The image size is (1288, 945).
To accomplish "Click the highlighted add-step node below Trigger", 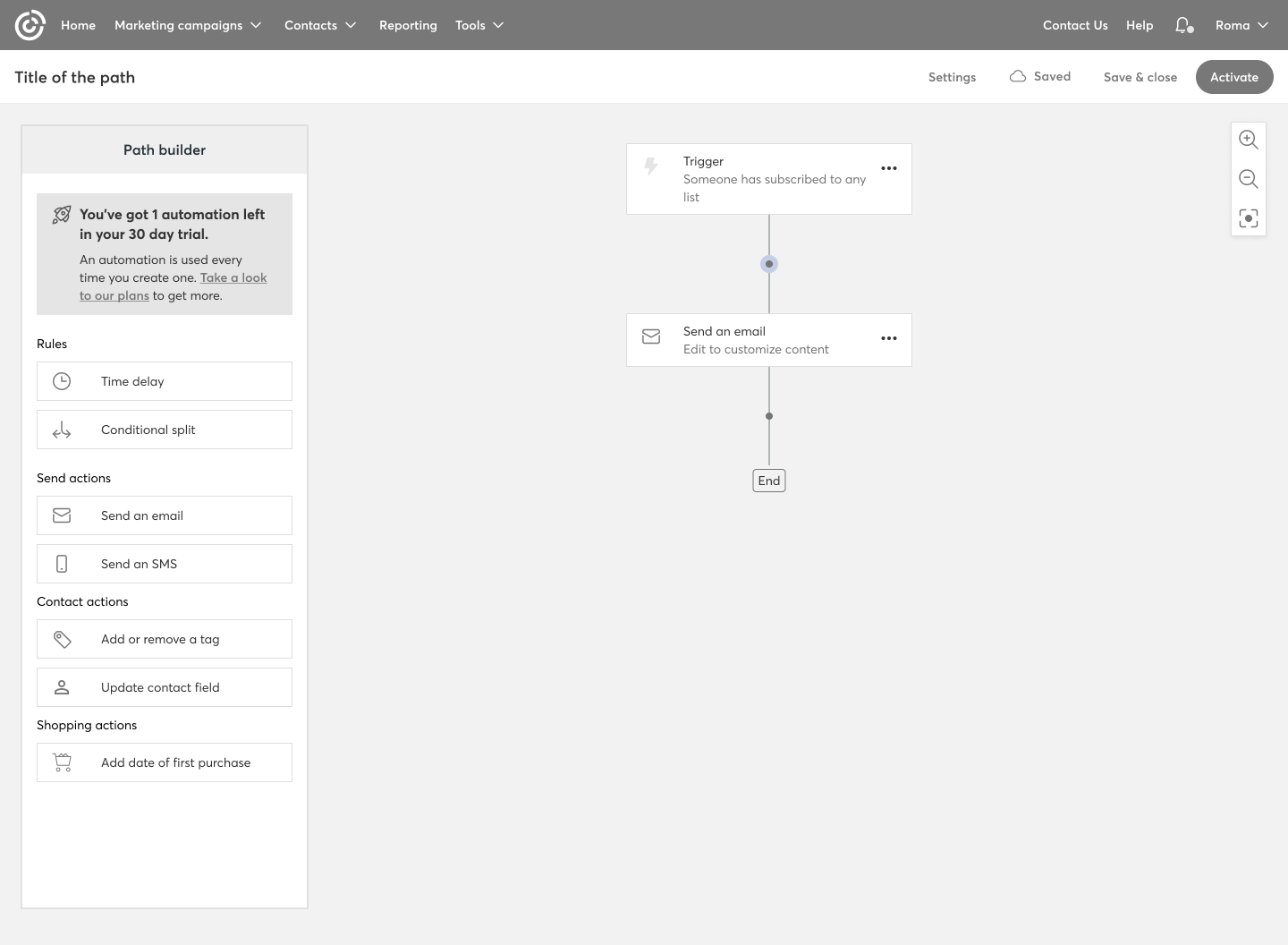I will [x=769, y=264].
